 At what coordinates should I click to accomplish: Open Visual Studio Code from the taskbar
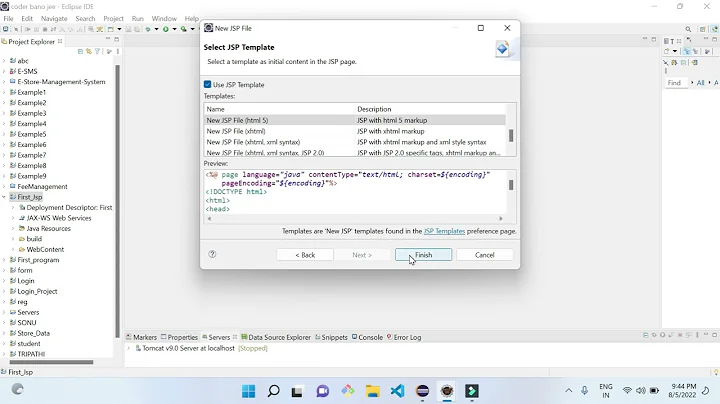pyautogui.click(x=397, y=391)
